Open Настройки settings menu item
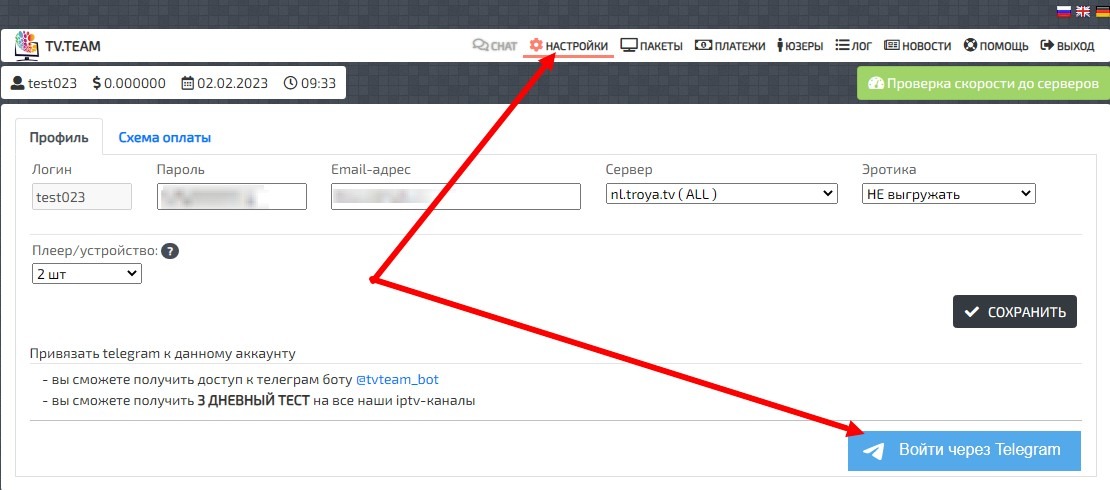 click(x=568, y=46)
